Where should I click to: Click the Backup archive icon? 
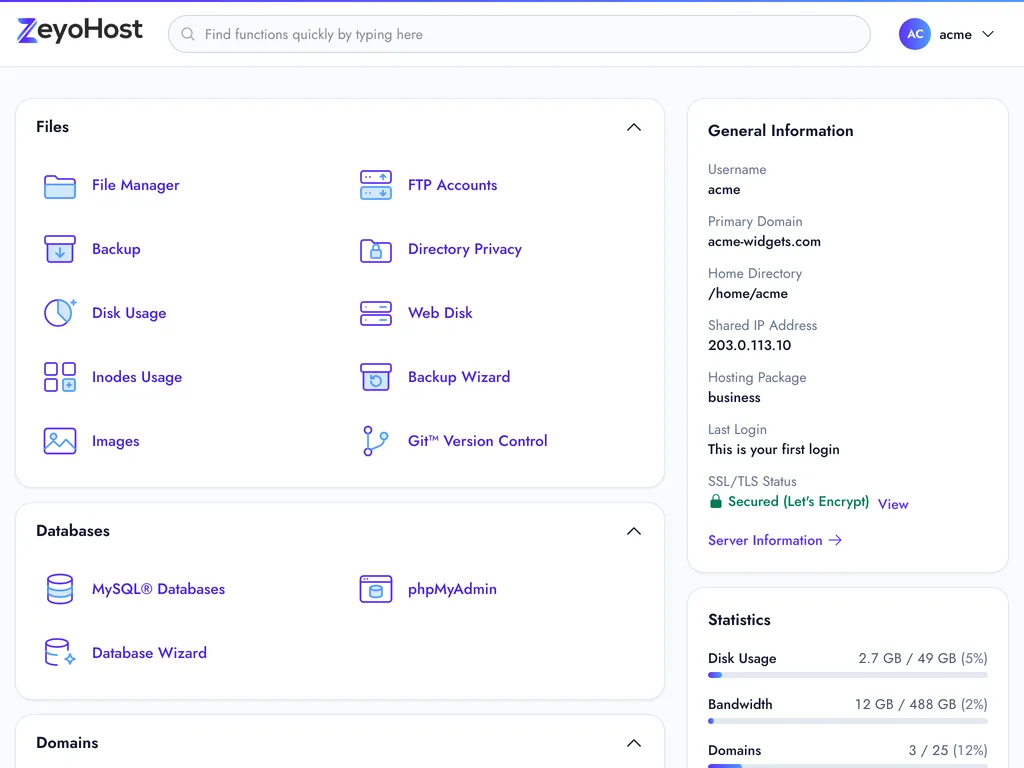pos(59,249)
